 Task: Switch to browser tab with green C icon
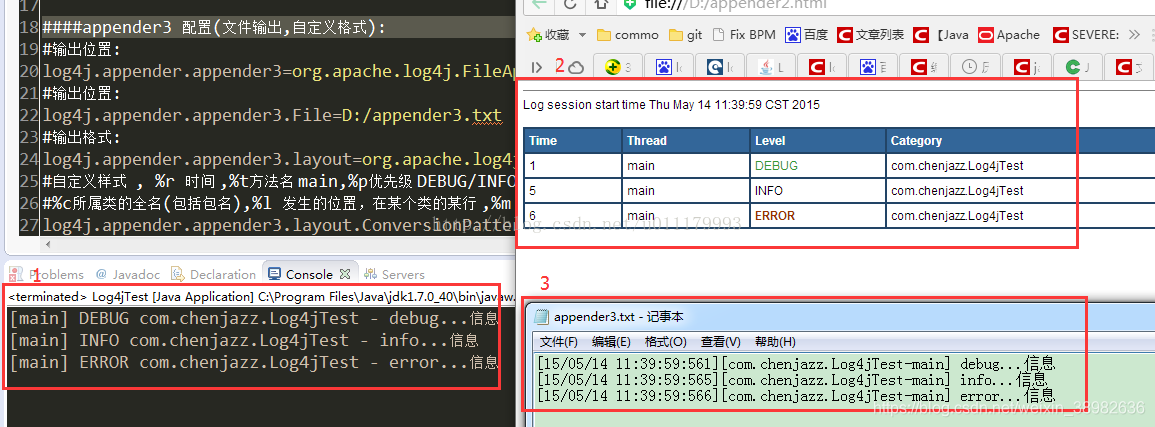1078,67
